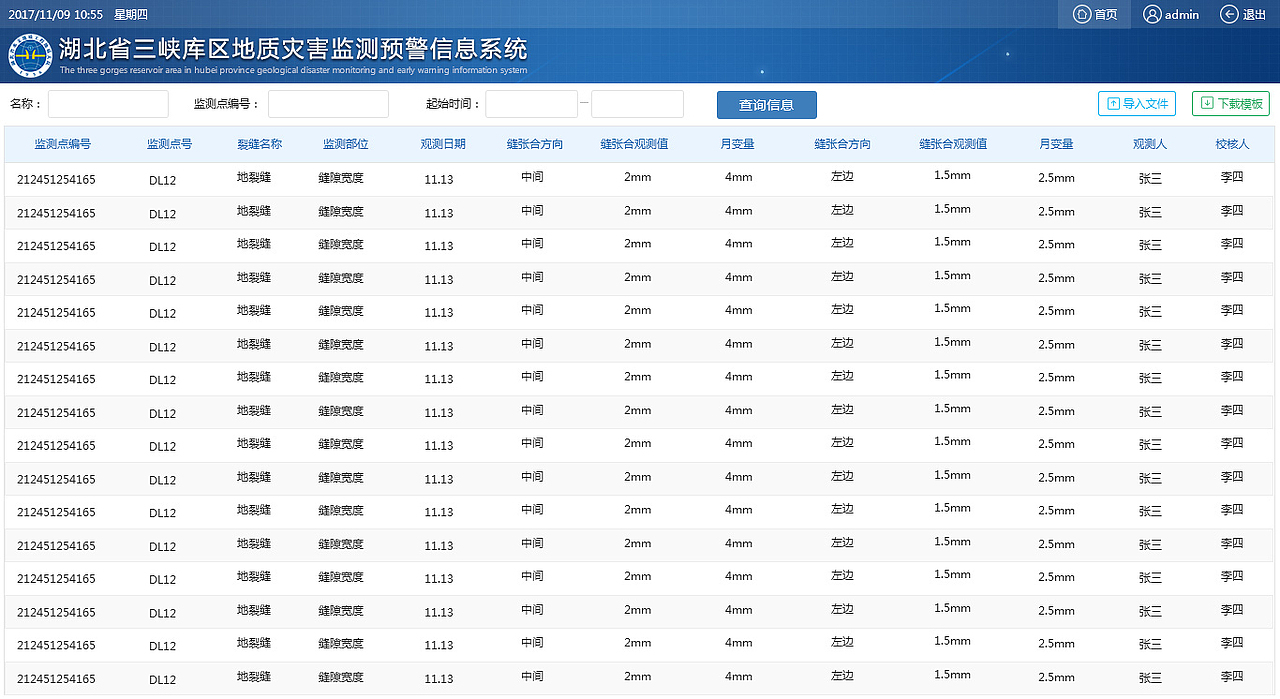Click the 监测点号 column header

pyautogui.click(x=170, y=144)
